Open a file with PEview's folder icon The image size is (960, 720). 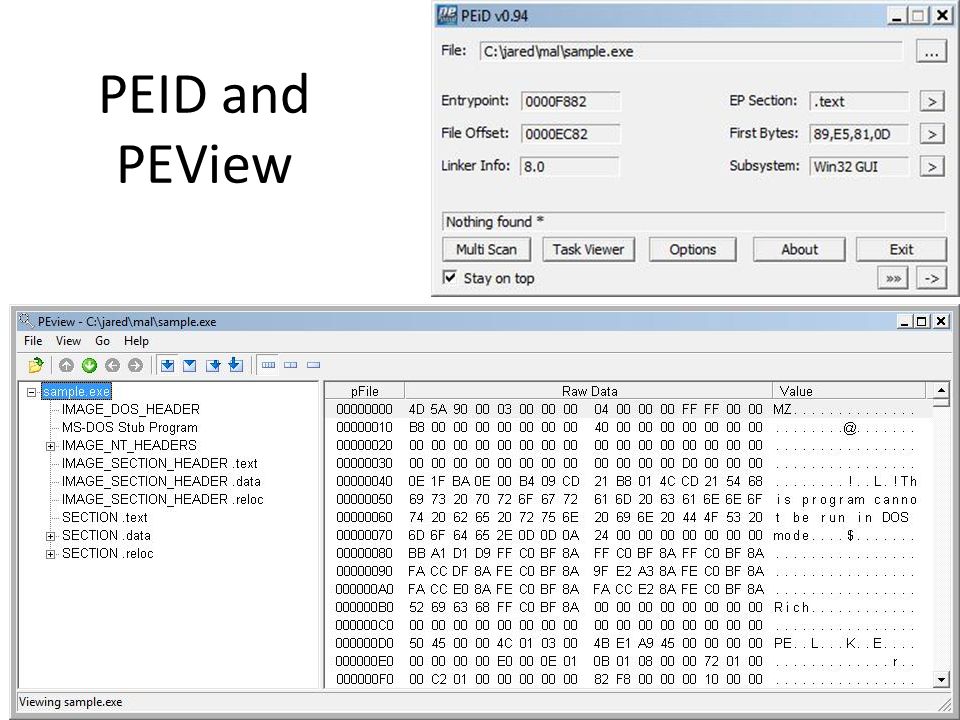36,365
